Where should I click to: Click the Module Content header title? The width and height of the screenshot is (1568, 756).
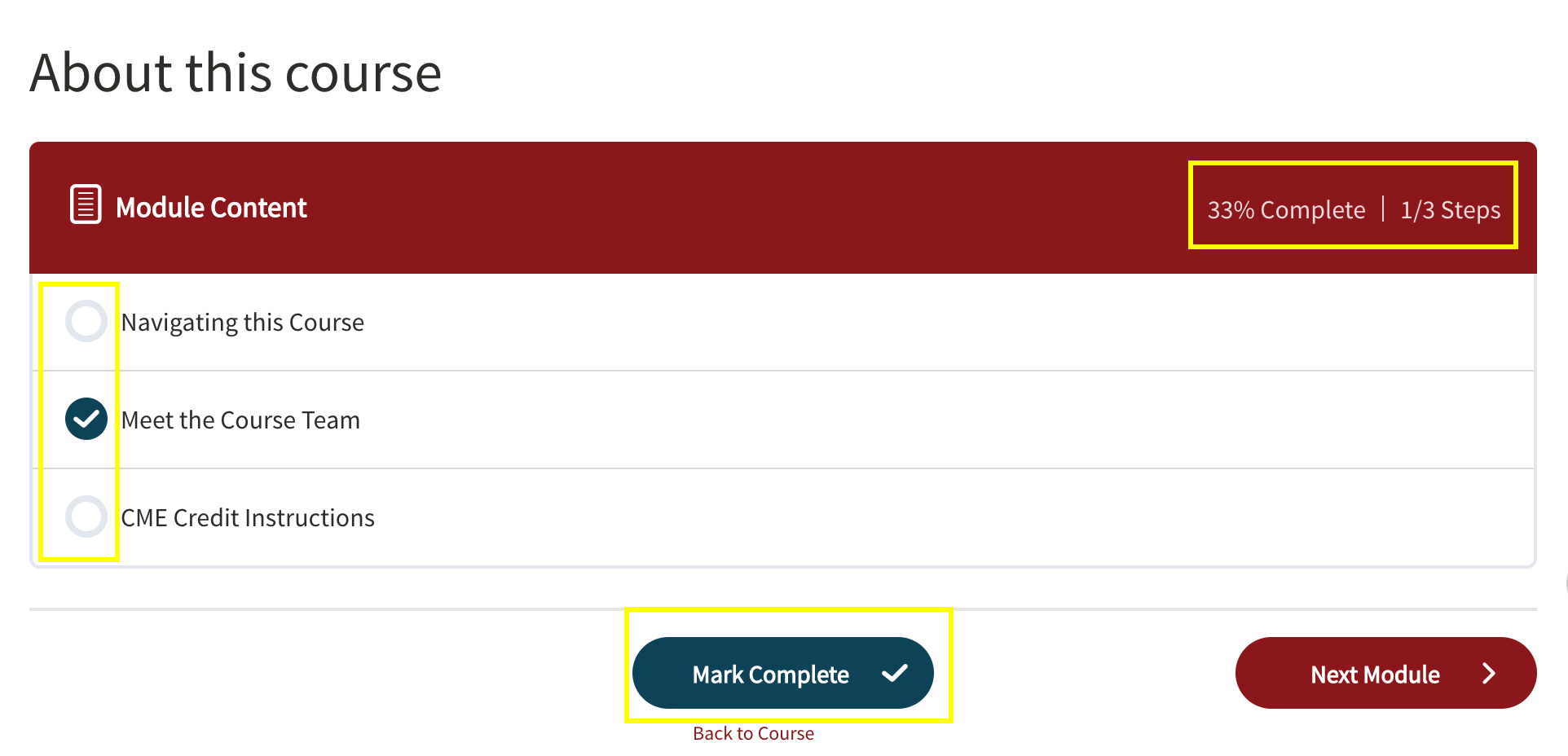(211, 208)
